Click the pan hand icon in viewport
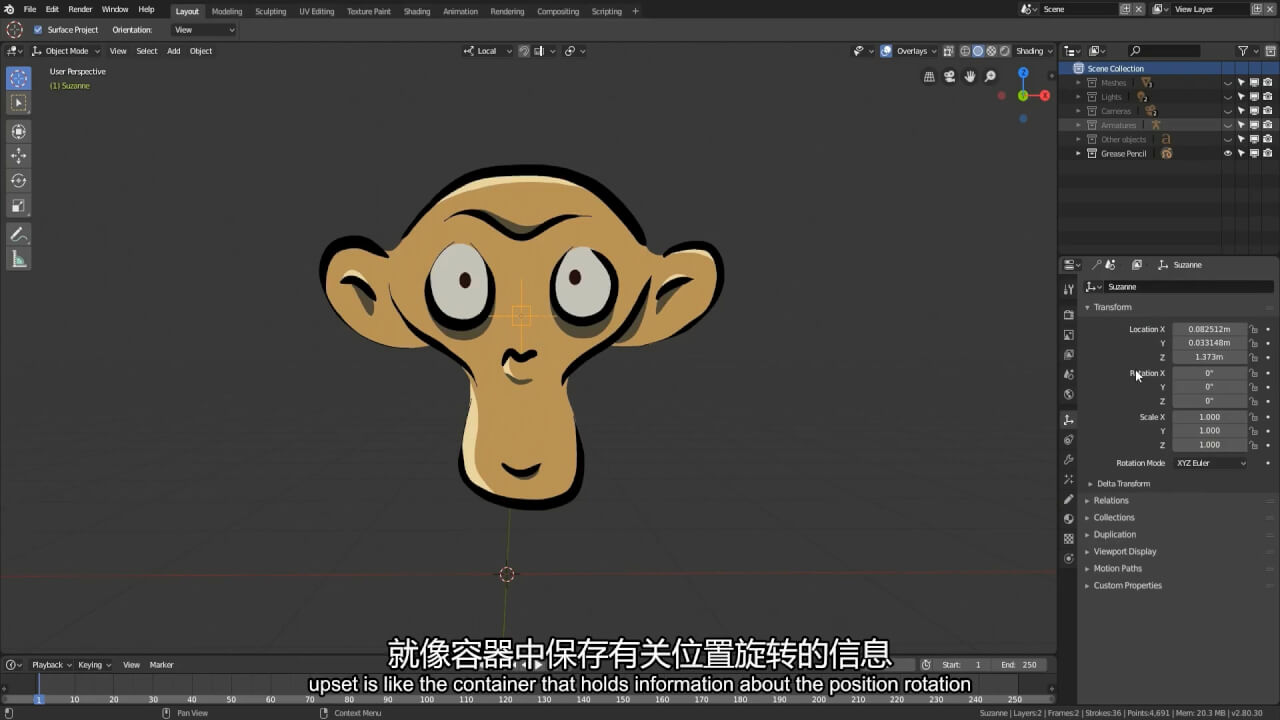The image size is (1280, 720). coord(970,77)
